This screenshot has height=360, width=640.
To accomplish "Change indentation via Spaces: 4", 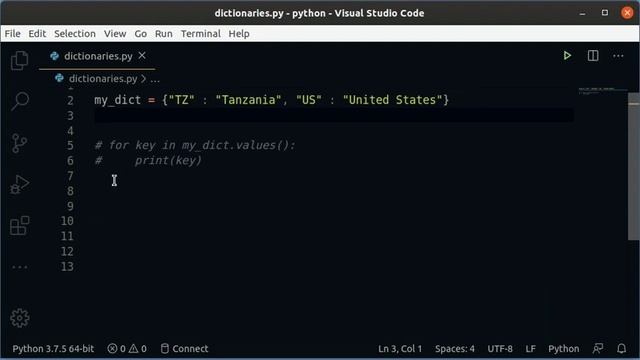I will pyautogui.click(x=455, y=349).
